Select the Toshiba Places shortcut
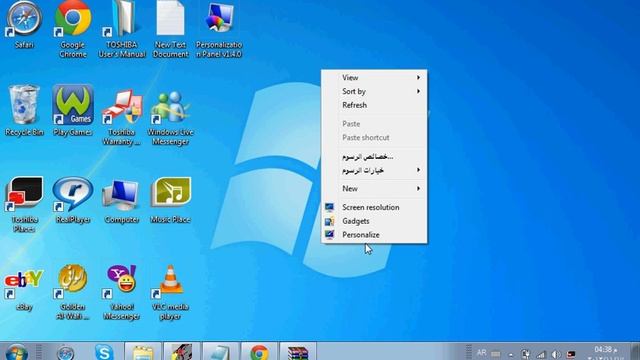This screenshot has width=640, height=360. click(x=24, y=204)
